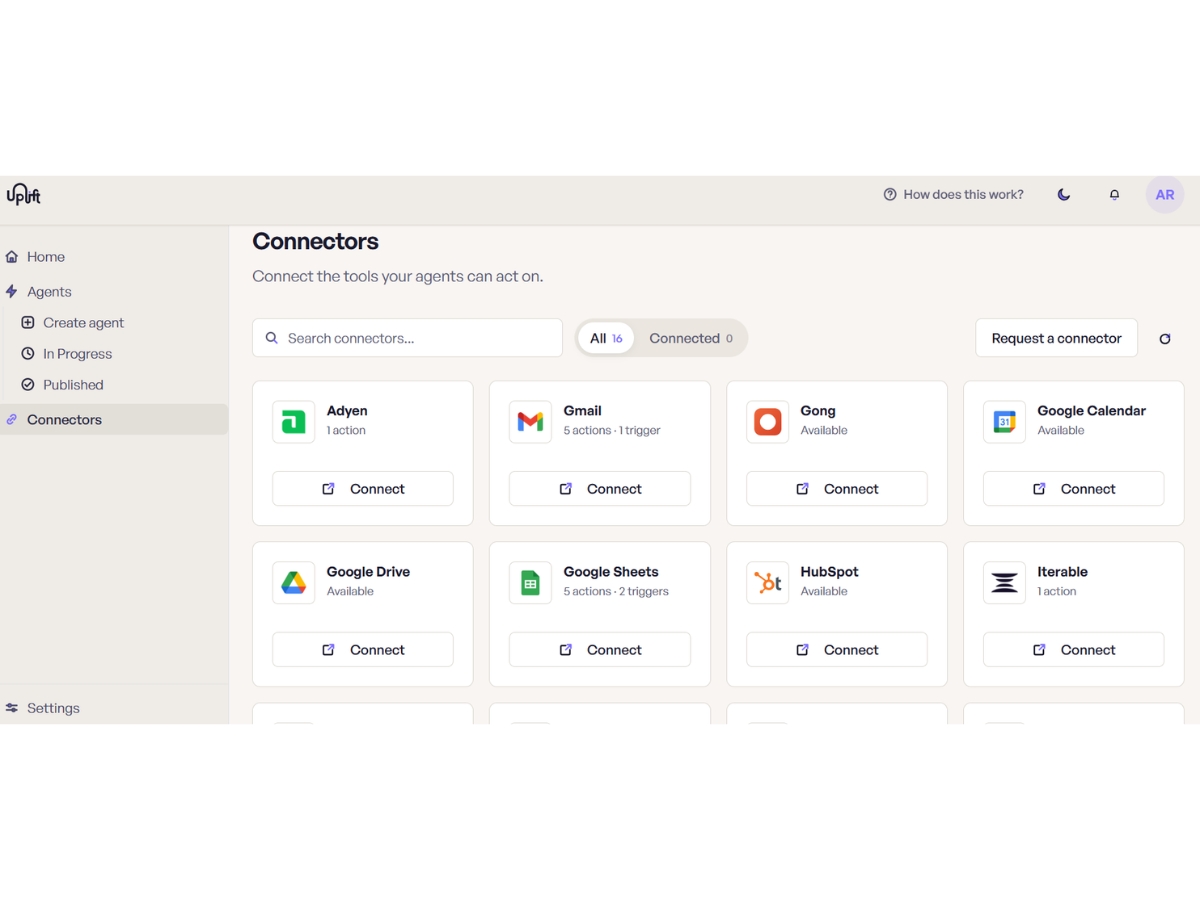Open How does this work help link
The image size is (1200, 900).
[954, 195]
